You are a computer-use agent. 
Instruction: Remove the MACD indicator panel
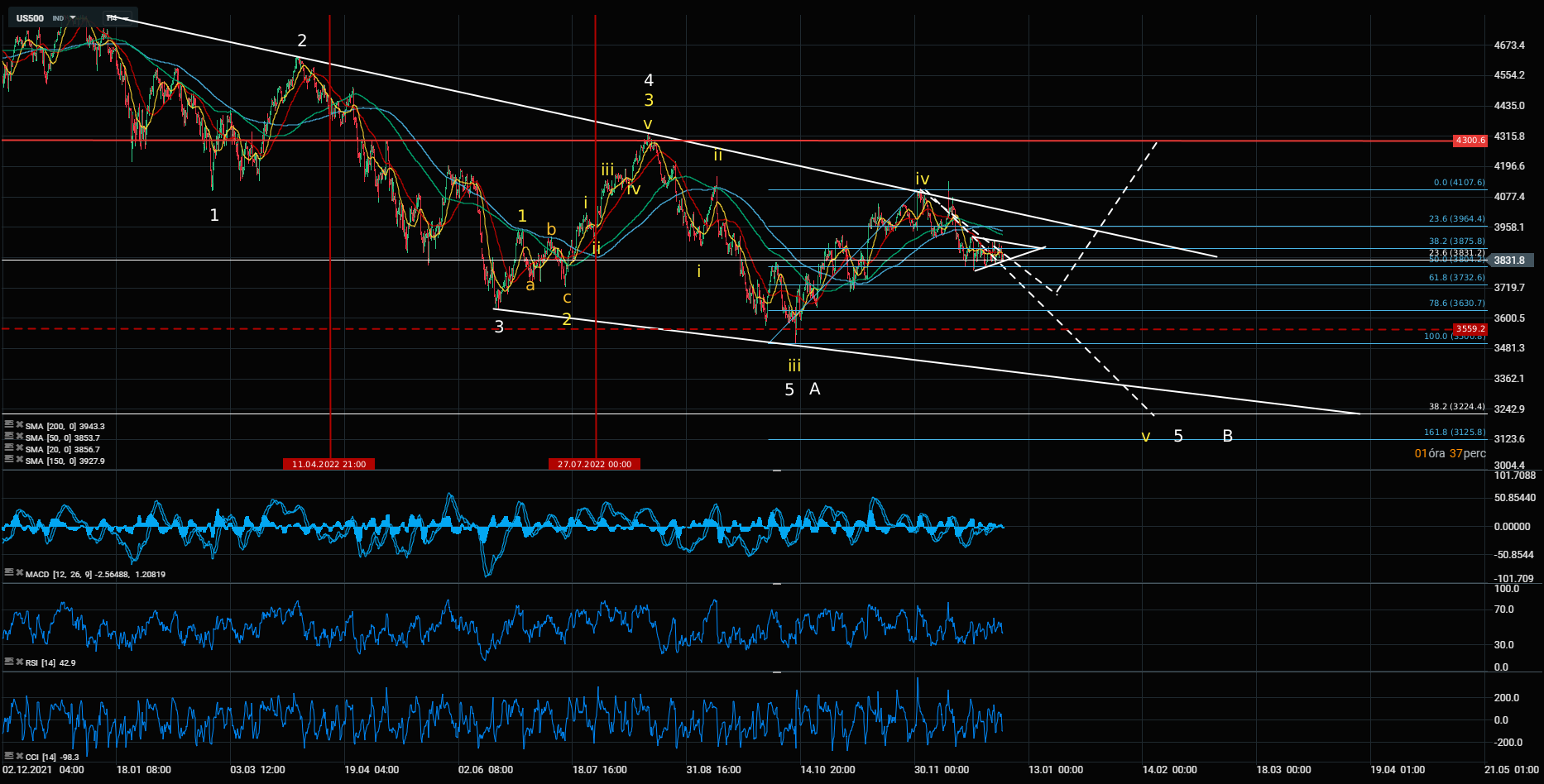pos(19,573)
